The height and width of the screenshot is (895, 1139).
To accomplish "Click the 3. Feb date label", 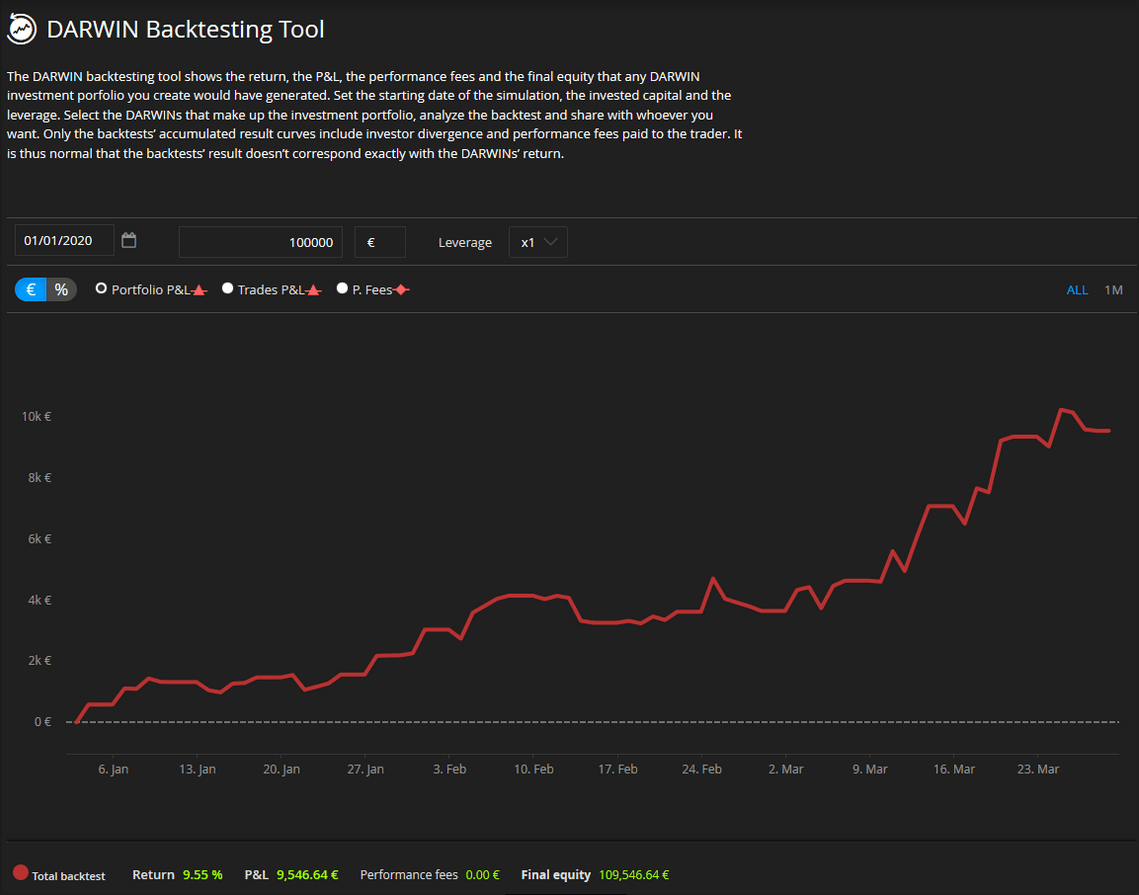I will coord(450,769).
